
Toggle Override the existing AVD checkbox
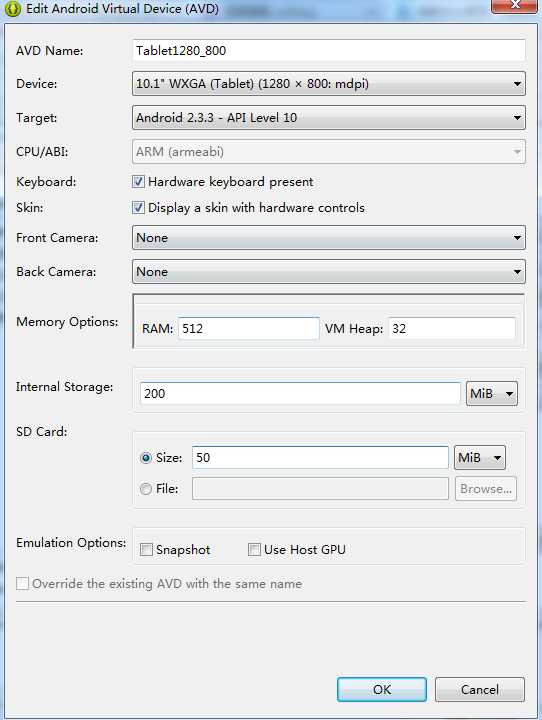point(22,584)
